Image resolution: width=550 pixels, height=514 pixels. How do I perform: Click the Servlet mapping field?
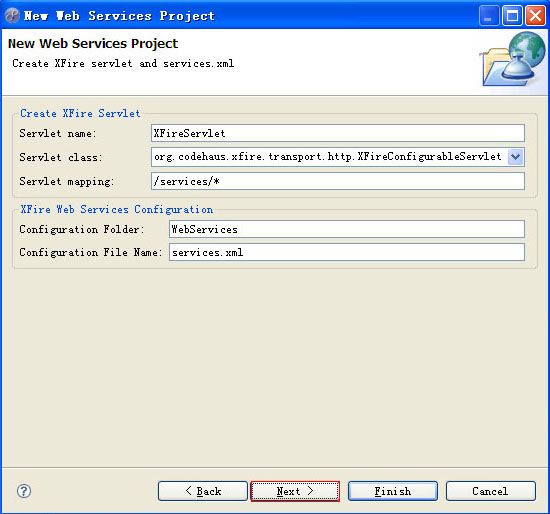coord(338,181)
